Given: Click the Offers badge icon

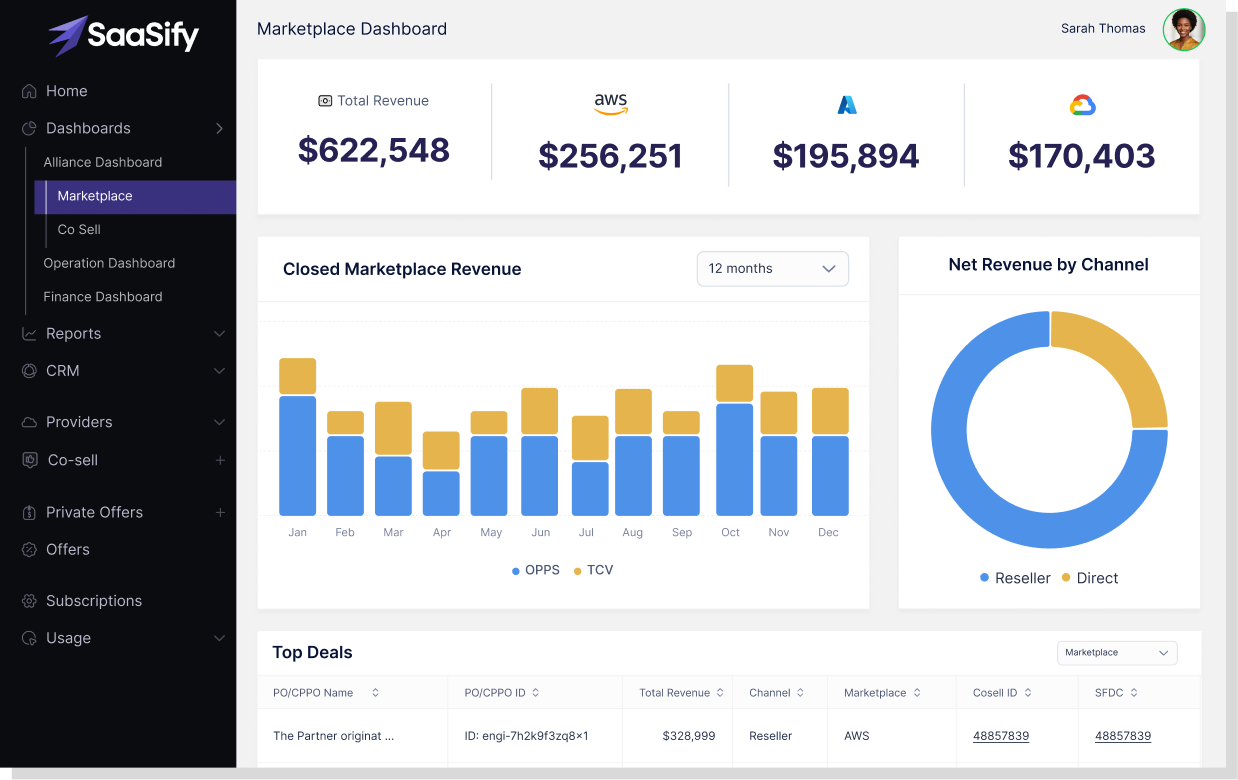Looking at the screenshot, I should pyautogui.click(x=29, y=549).
